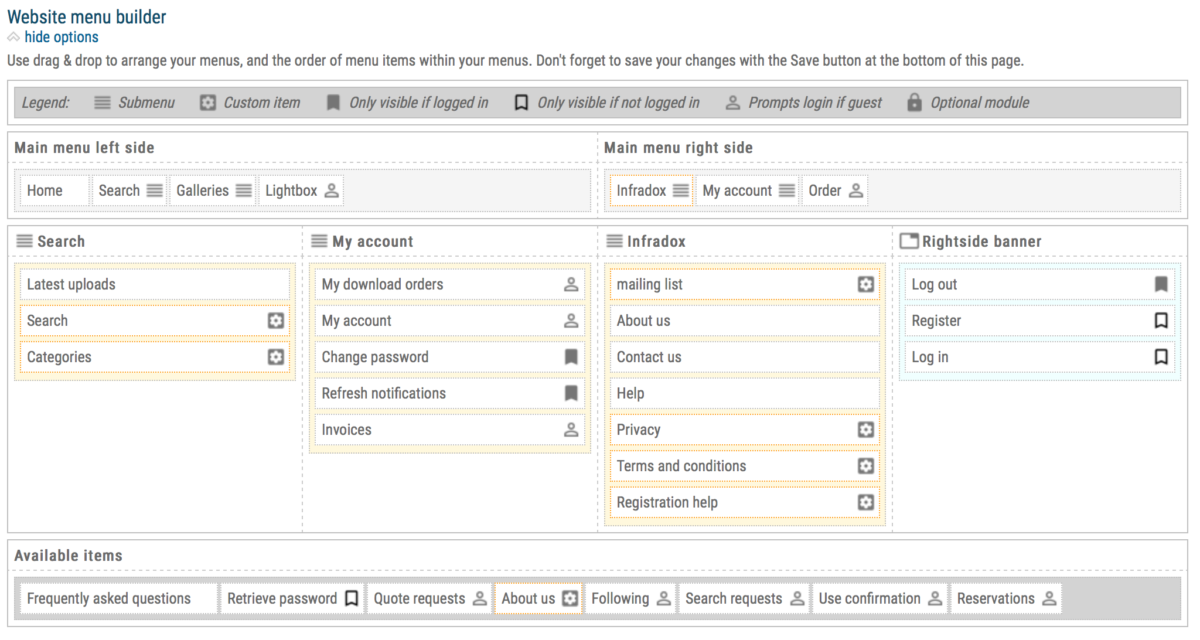Click the 'Website menu builder' heading link
1200x640 pixels.
point(86,16)
